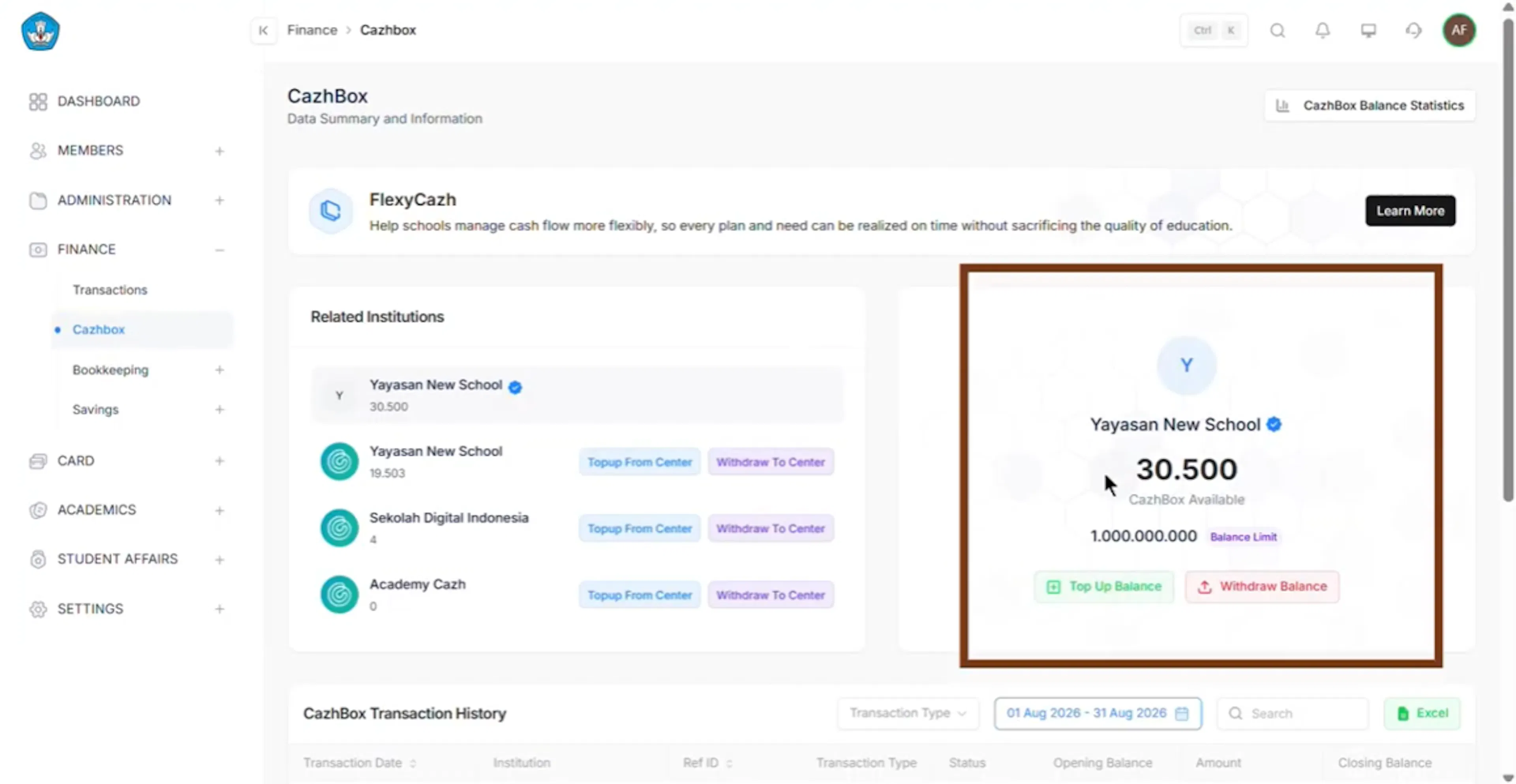
Task: Click the calendar icon in date range
Action: (1182, 713)
